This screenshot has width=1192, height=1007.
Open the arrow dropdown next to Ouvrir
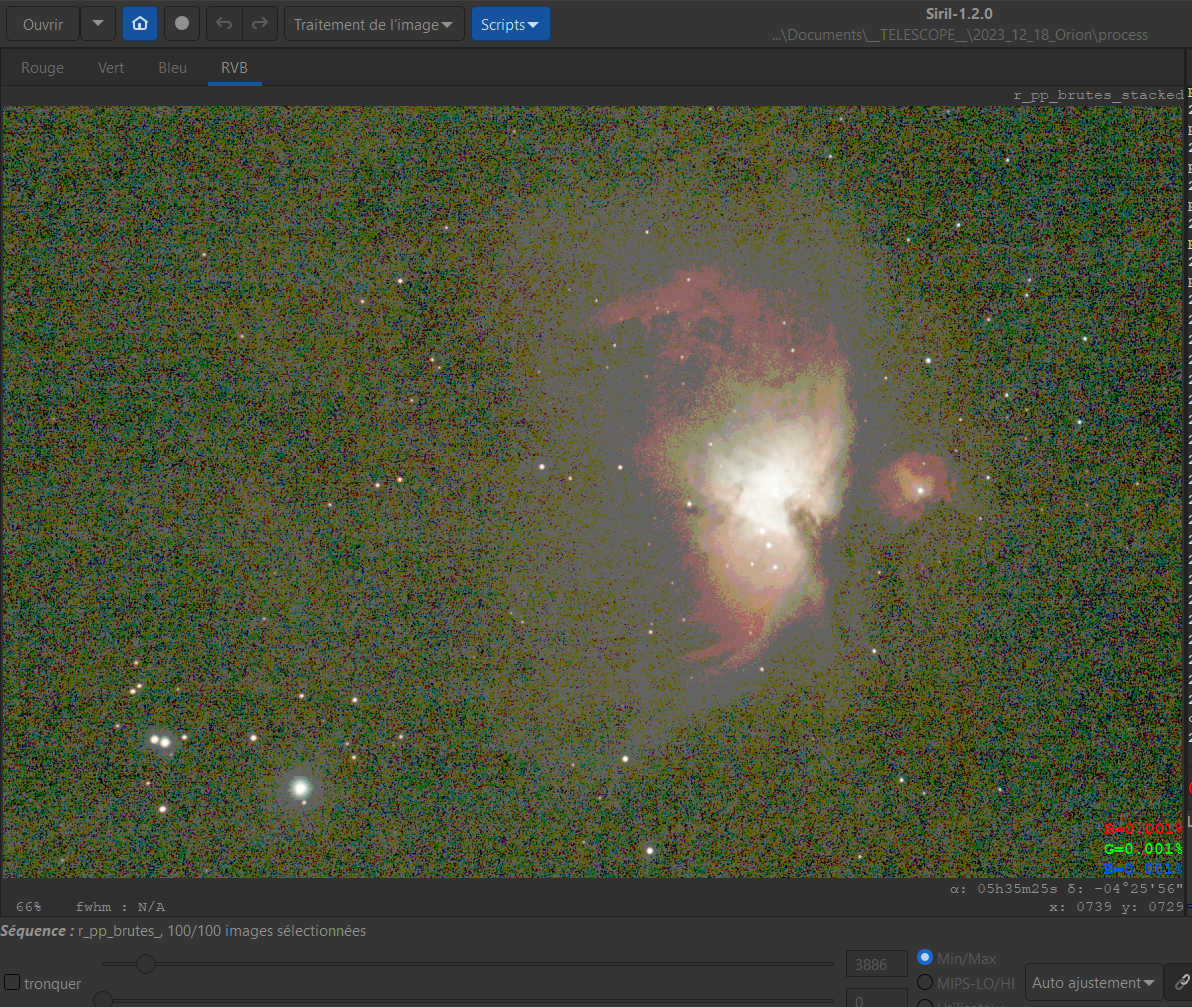98,24
